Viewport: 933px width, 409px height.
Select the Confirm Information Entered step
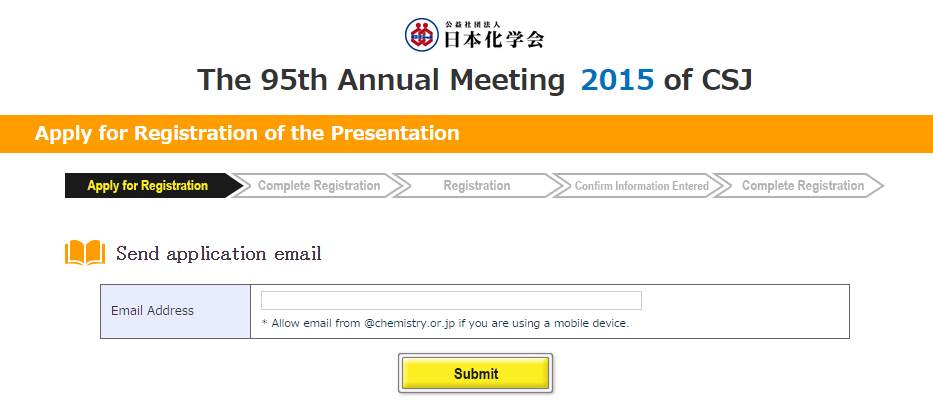click(641, 186)
